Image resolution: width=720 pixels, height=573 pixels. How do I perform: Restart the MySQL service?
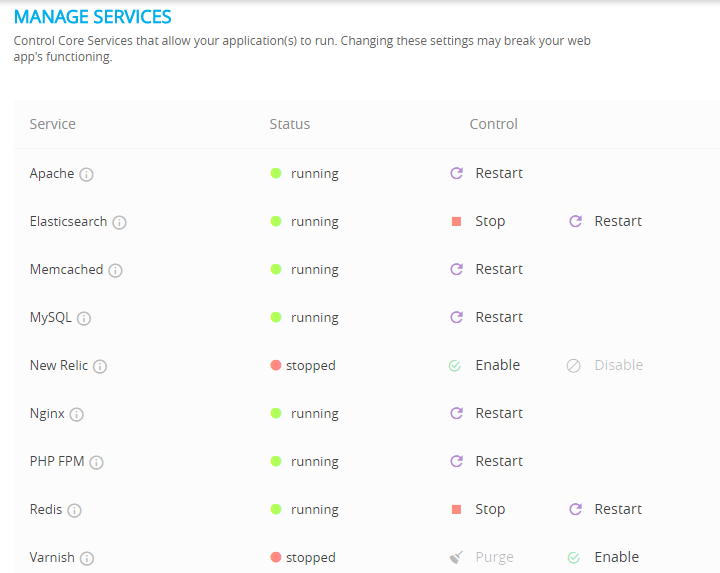coord(487,317)
